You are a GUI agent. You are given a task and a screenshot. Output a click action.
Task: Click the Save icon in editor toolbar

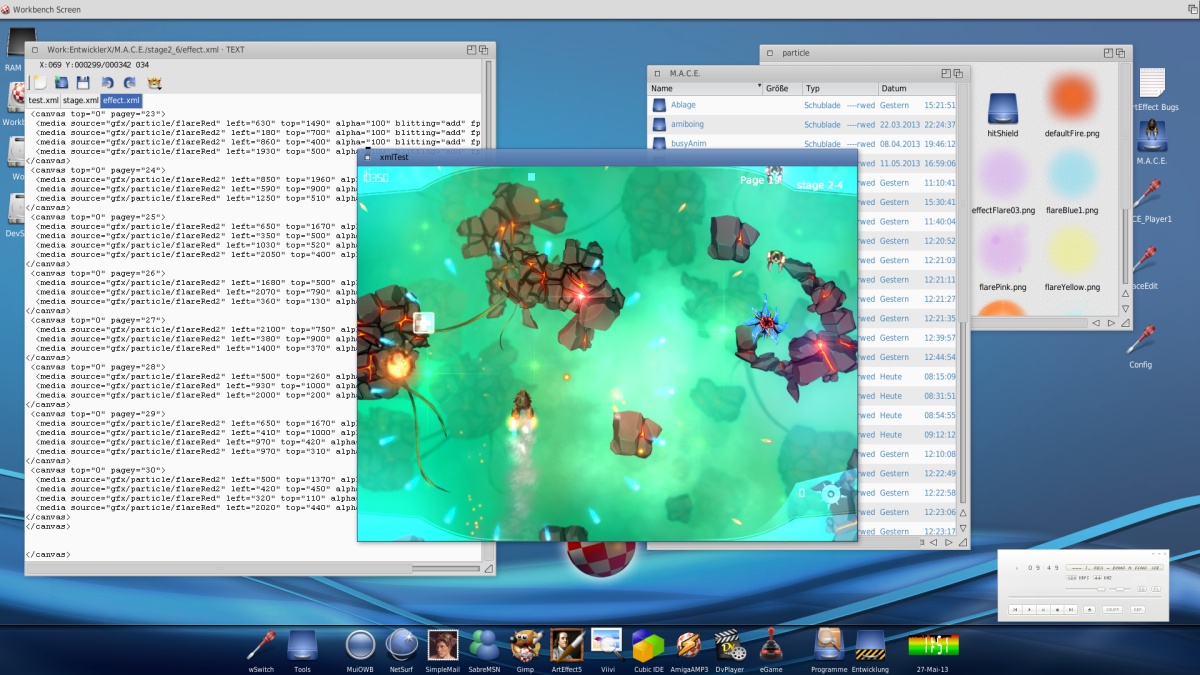coord(83,83)
